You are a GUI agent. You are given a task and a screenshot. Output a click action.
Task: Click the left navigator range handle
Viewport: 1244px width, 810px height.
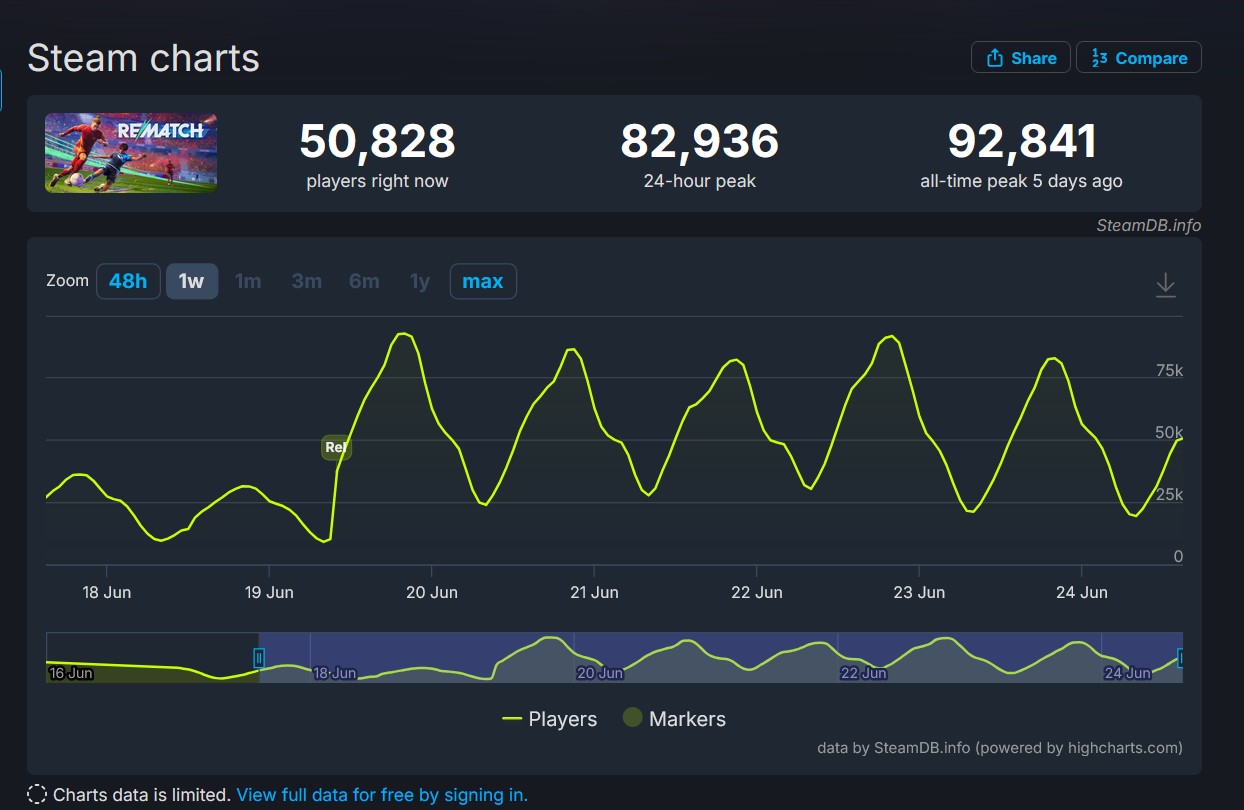259,657
